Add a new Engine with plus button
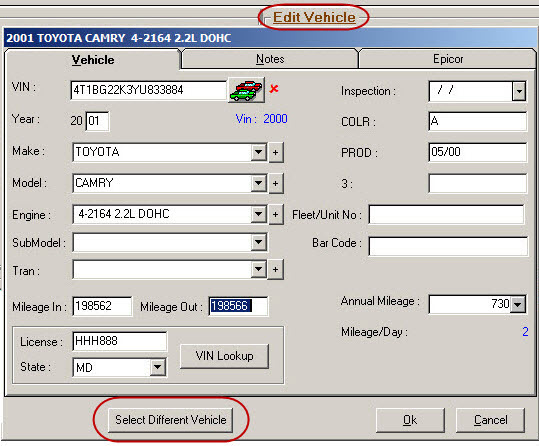This screenshot has width=539, height=446. click(x=276, y=215)
